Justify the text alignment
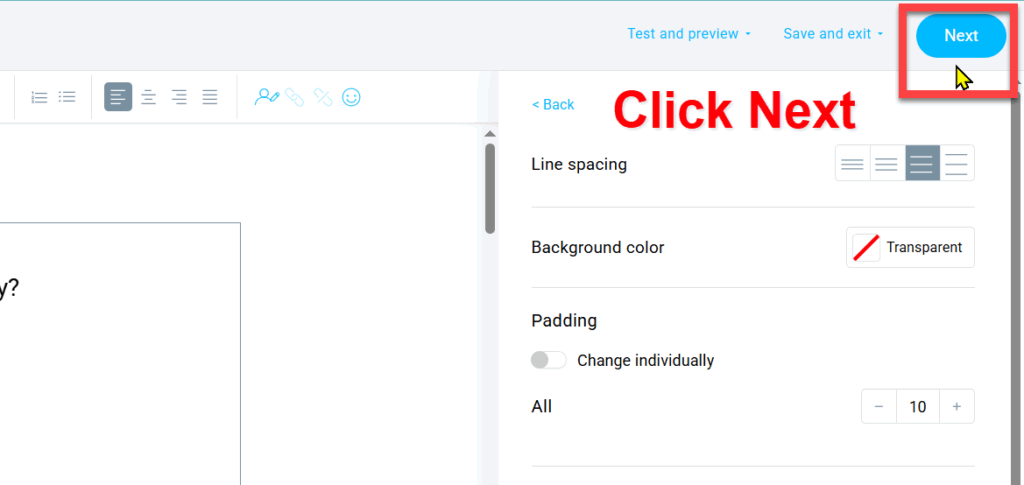 pyautogui.click(x=210, y=97)
